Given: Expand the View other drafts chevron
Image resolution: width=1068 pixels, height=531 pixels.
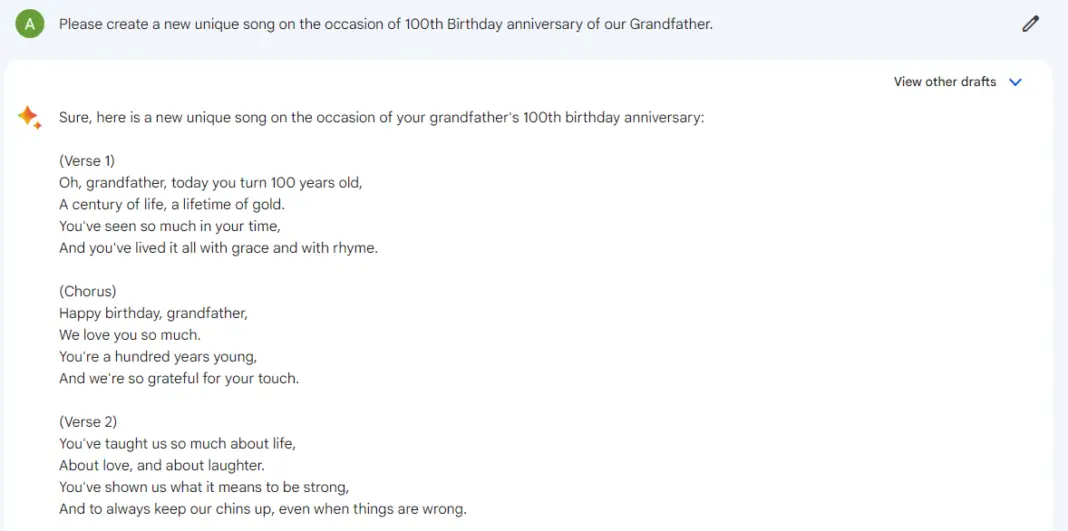Looking at the screenshot, I should click(1016, 82).
